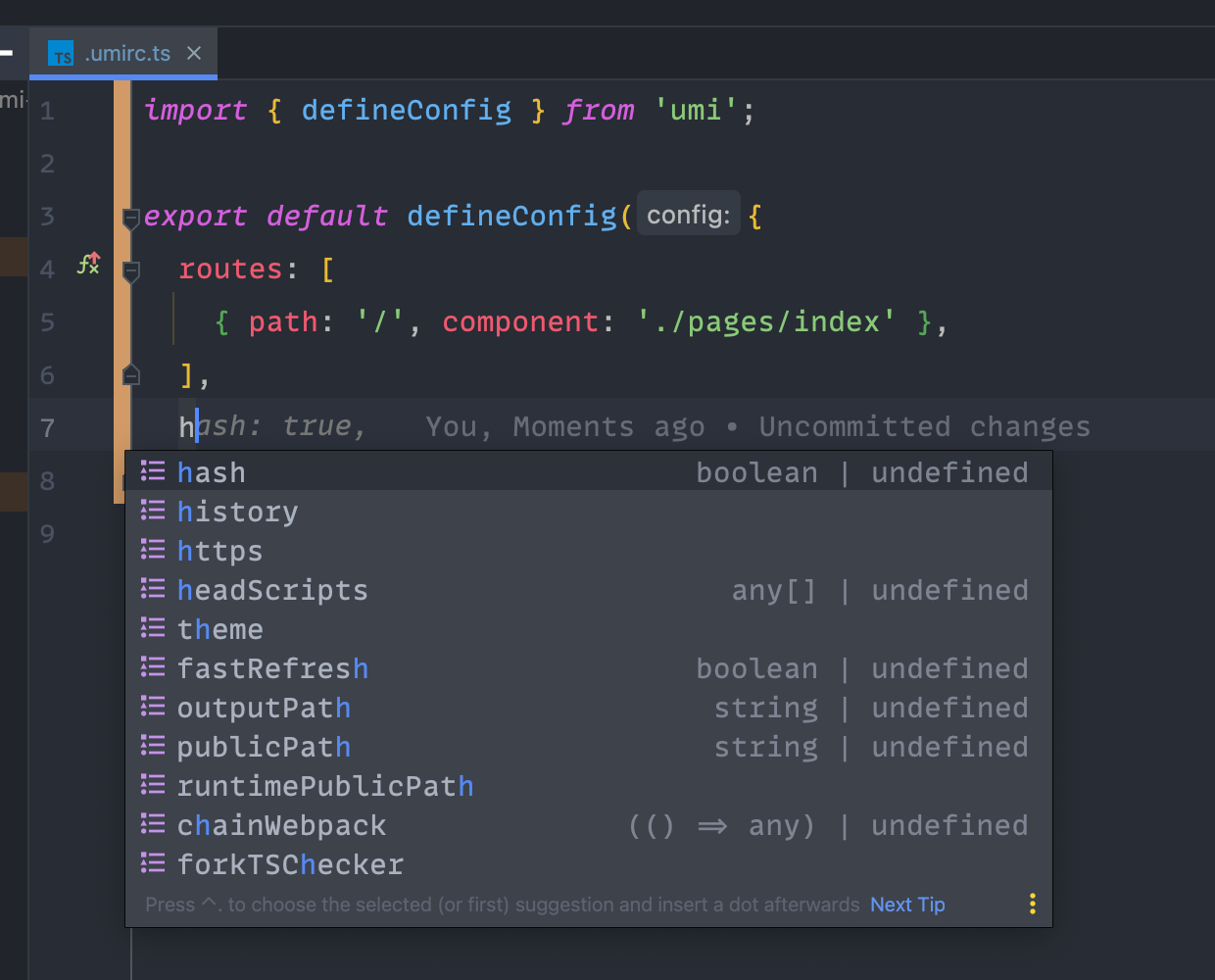This screenshot has width=1215, height=980.
Task: Click the property icon beside theme
Action: pyautogui.click(x=153, y=628)
